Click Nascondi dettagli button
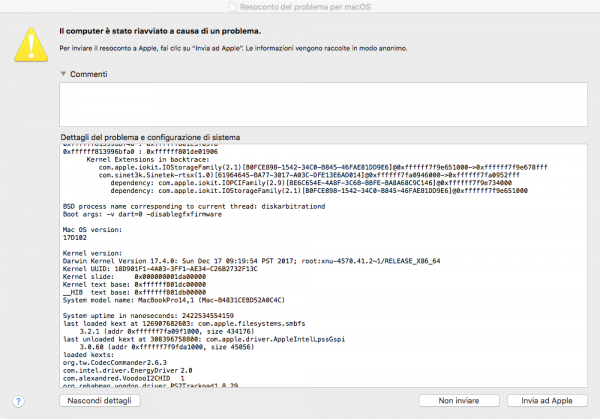 (99, 401)
